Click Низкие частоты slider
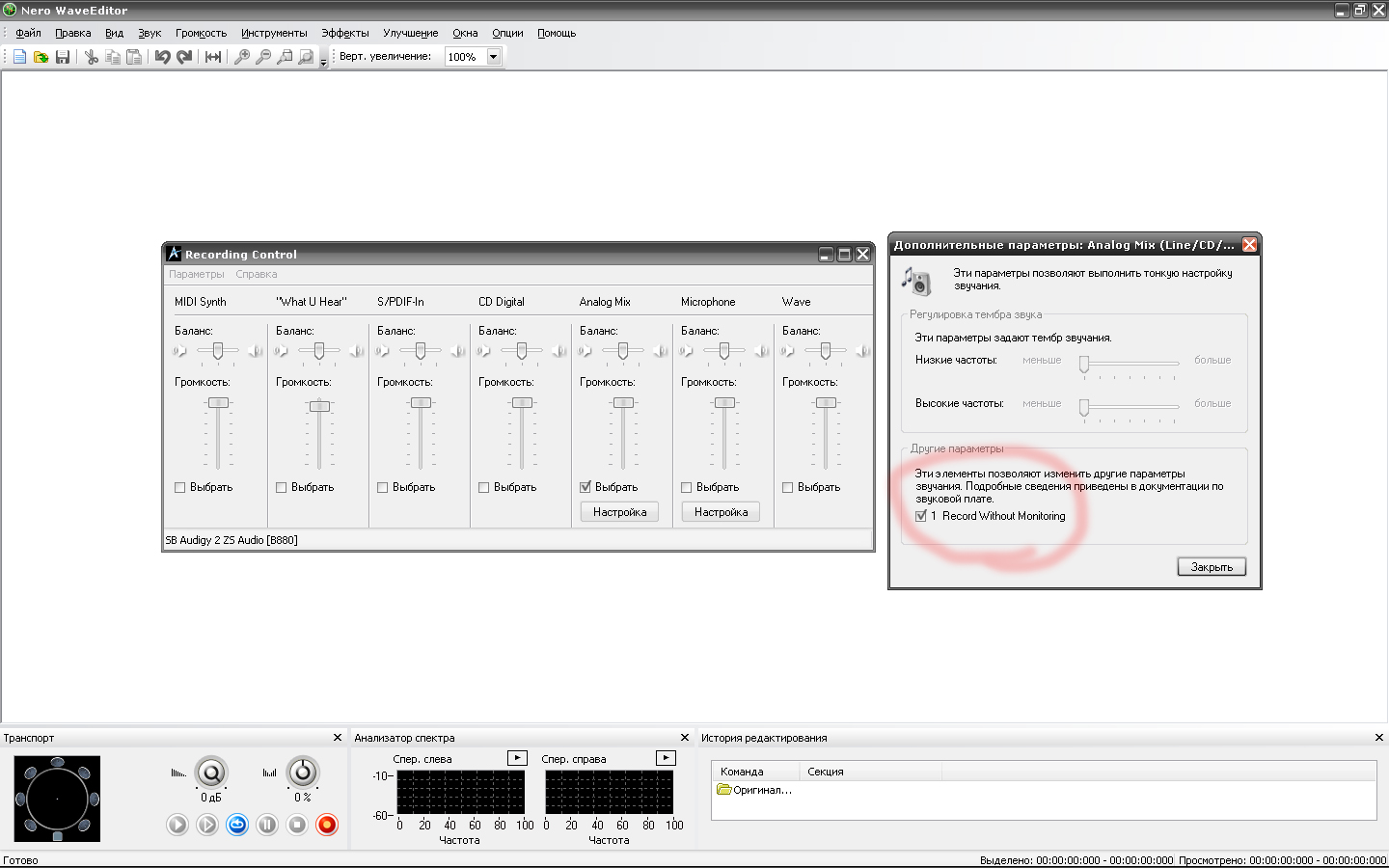The height and width of the screenshot is (868, 1389). point(1130,364)
